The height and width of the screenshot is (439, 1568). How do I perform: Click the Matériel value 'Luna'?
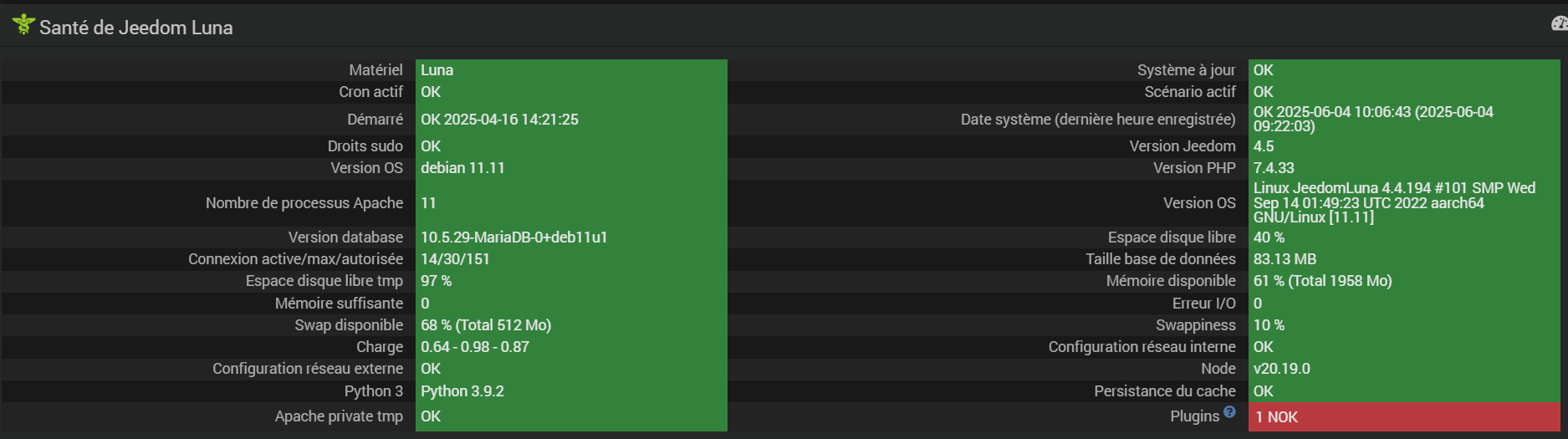click(x=437, y=70)
